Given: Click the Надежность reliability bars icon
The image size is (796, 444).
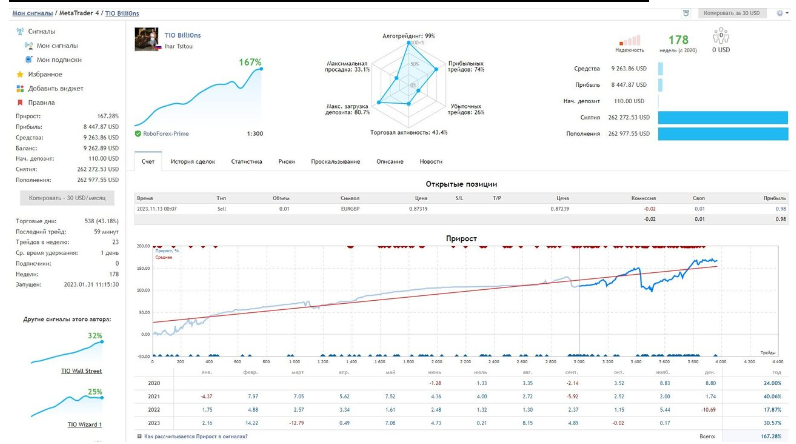Looking at the screenshot, I should (x=629, y=41).
